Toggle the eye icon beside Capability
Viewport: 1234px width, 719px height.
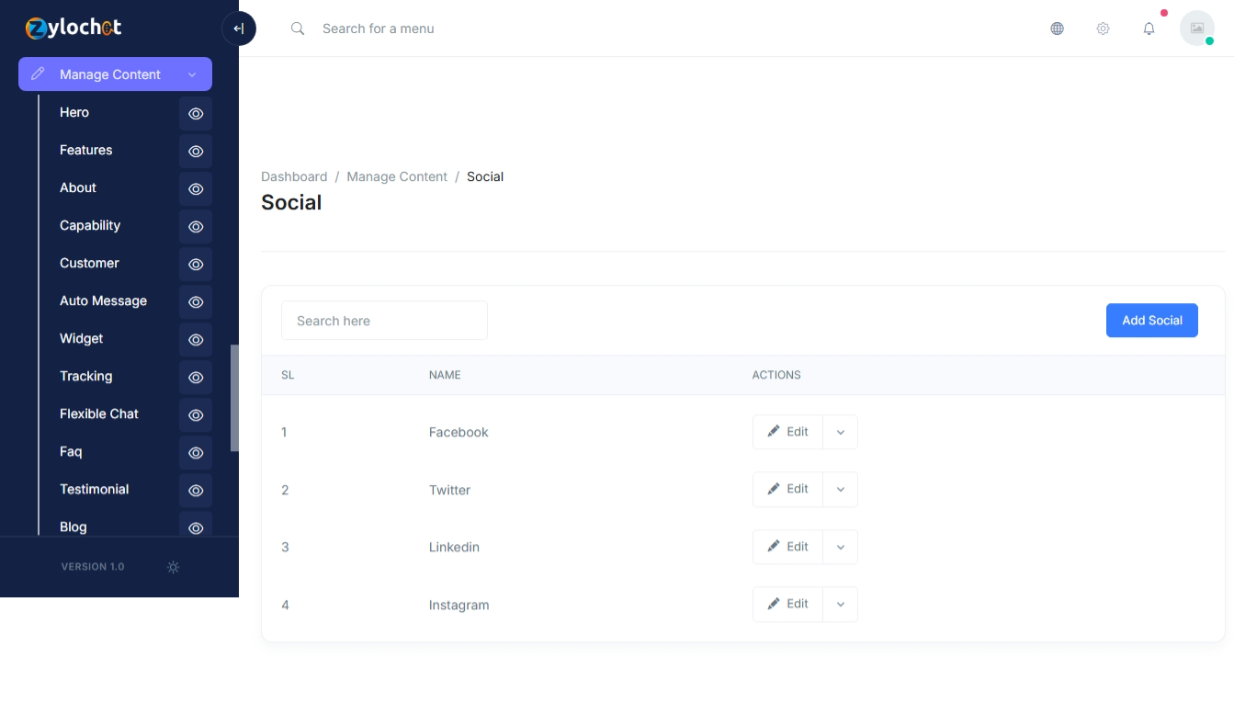[196, 227]
